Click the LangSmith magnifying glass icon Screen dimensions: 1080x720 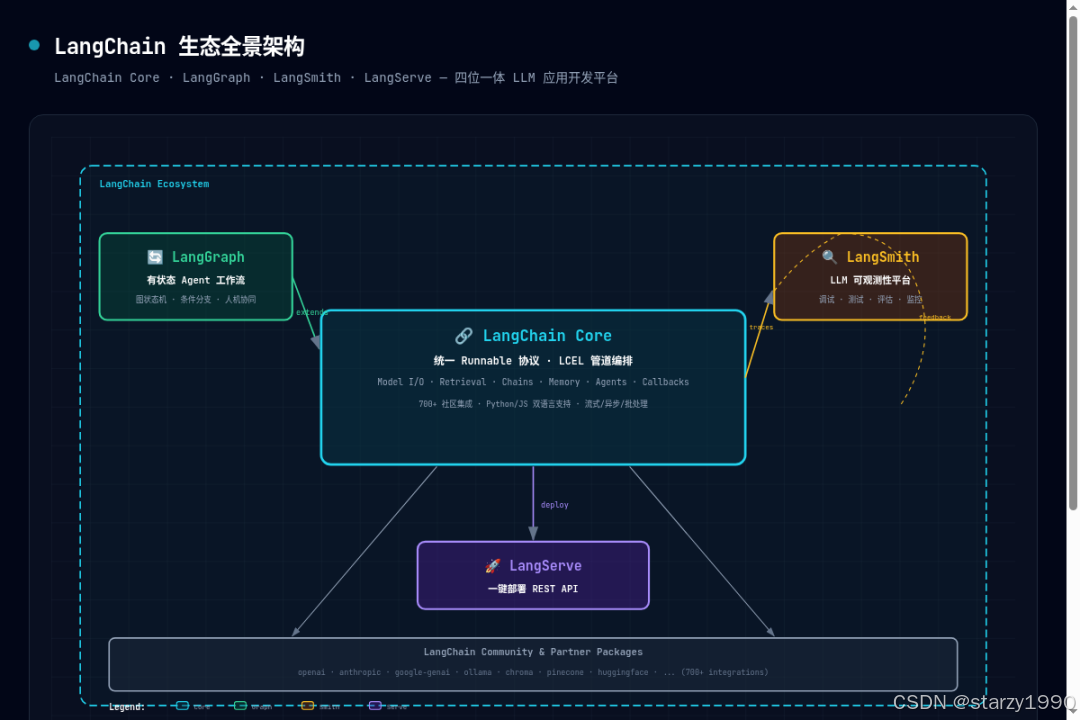(x=829, y=257)
